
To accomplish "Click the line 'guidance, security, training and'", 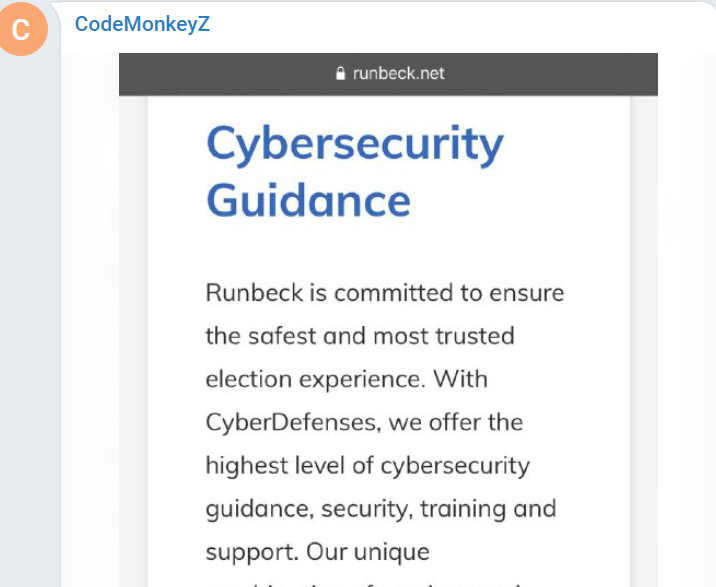I will pyautogui.click(x=381, y=509).
